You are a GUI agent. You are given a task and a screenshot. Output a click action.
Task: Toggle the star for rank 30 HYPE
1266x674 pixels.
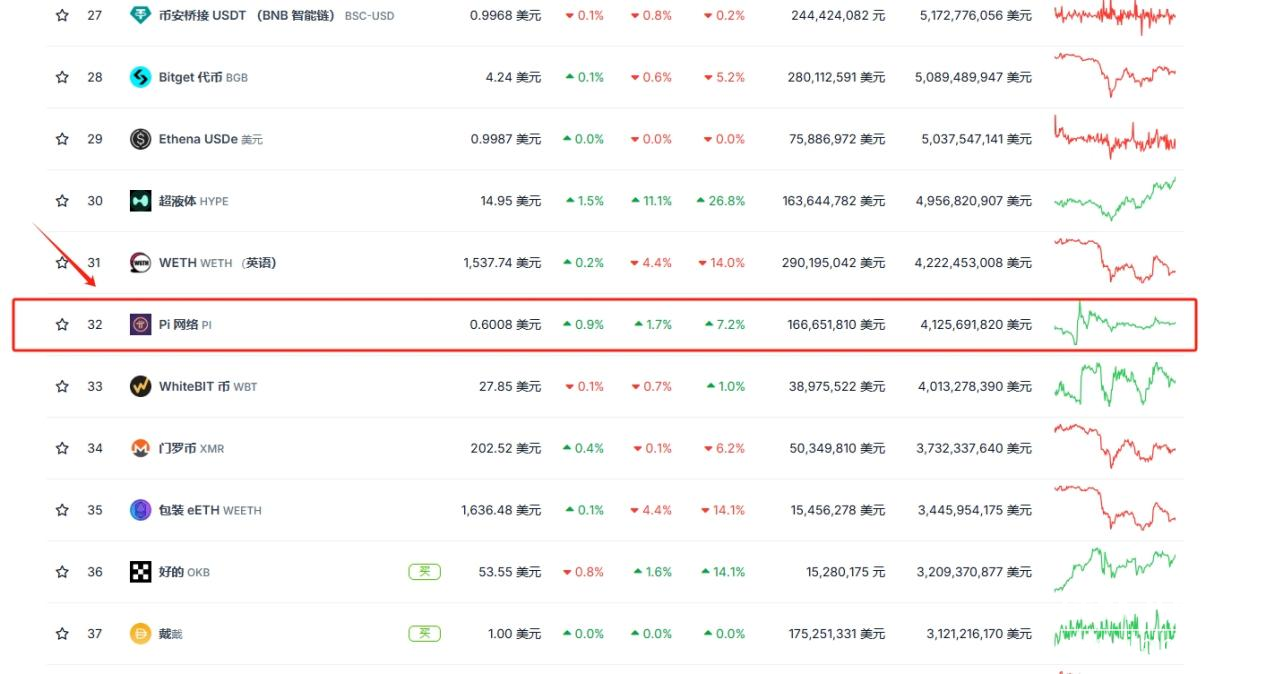[x=62, y=201]
